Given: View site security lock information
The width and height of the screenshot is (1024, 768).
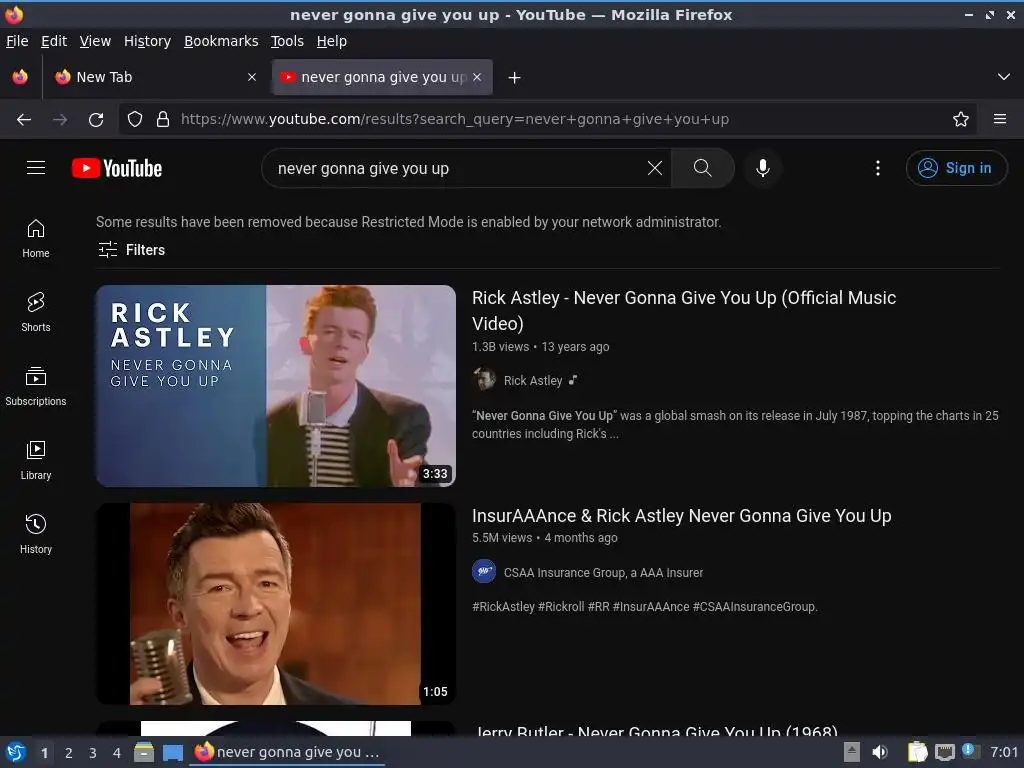Looking at the screenshot, I should point(163,120).
